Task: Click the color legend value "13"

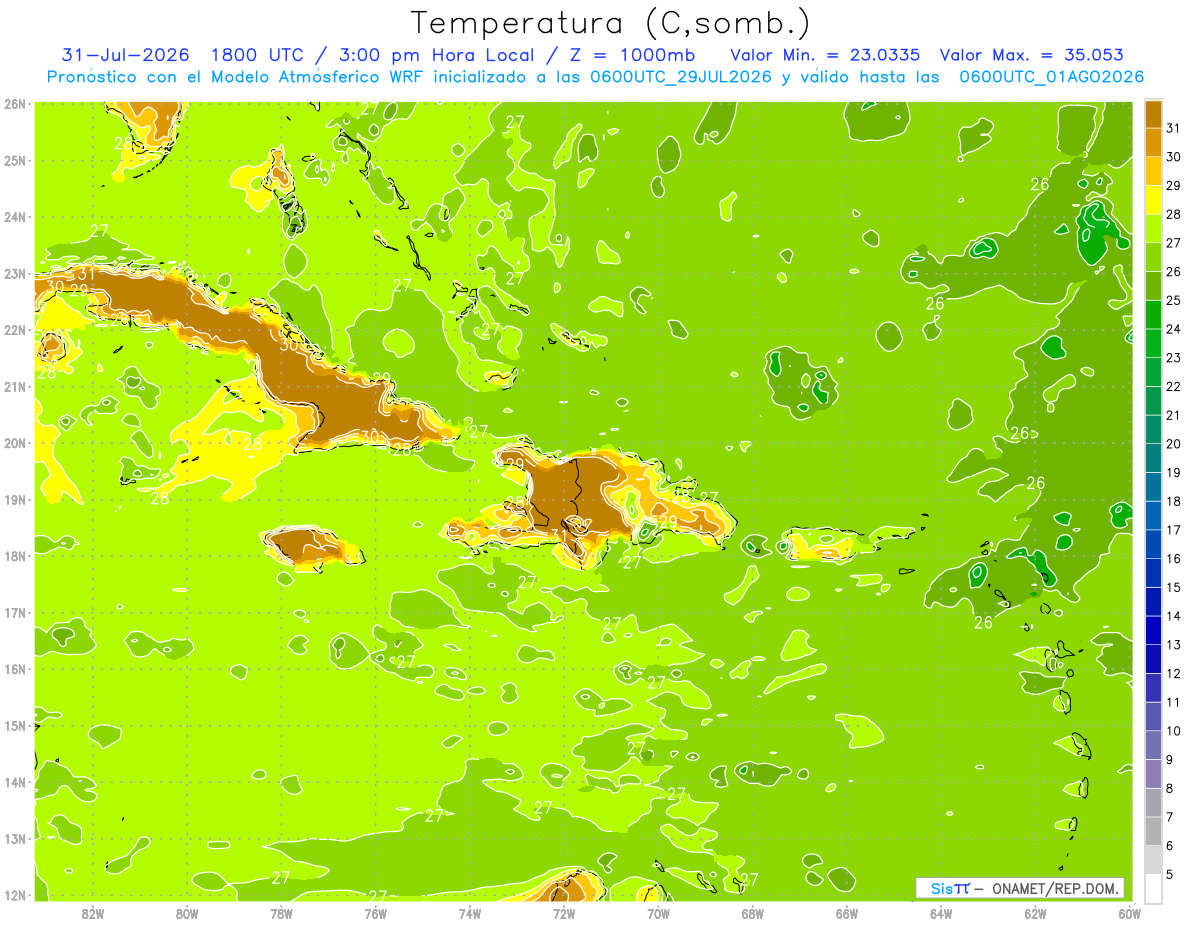Action: pos(1173,645)
